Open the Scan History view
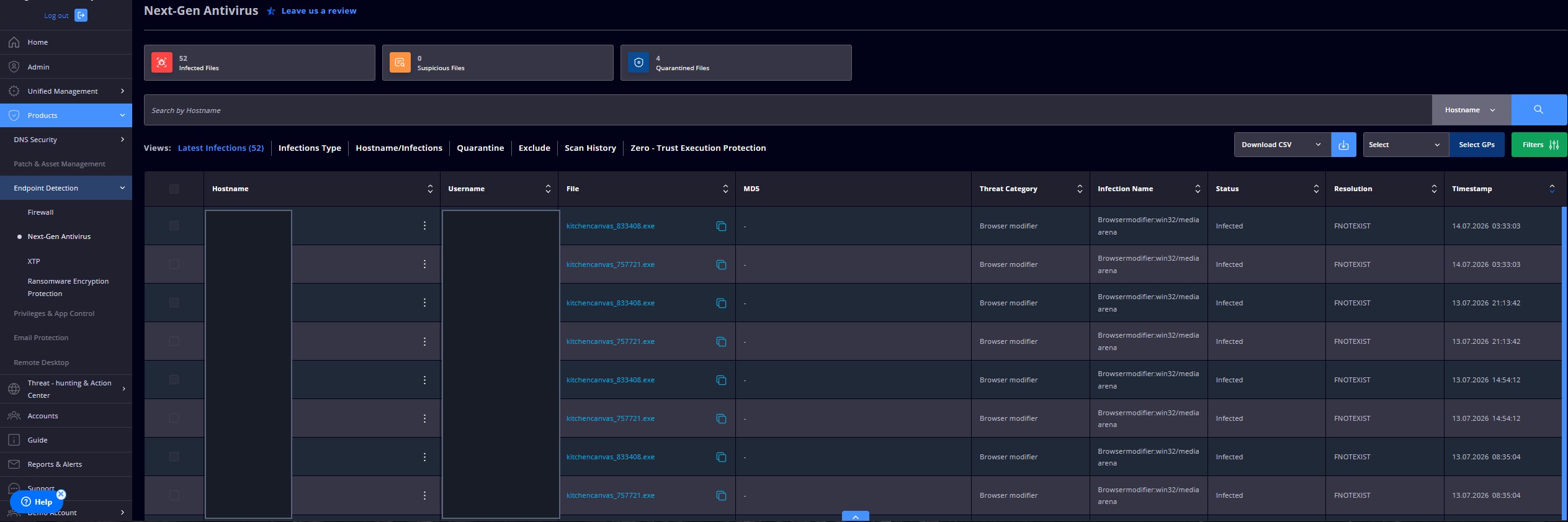This screenshot has height=522, width=1568. (x=590, y=148)
